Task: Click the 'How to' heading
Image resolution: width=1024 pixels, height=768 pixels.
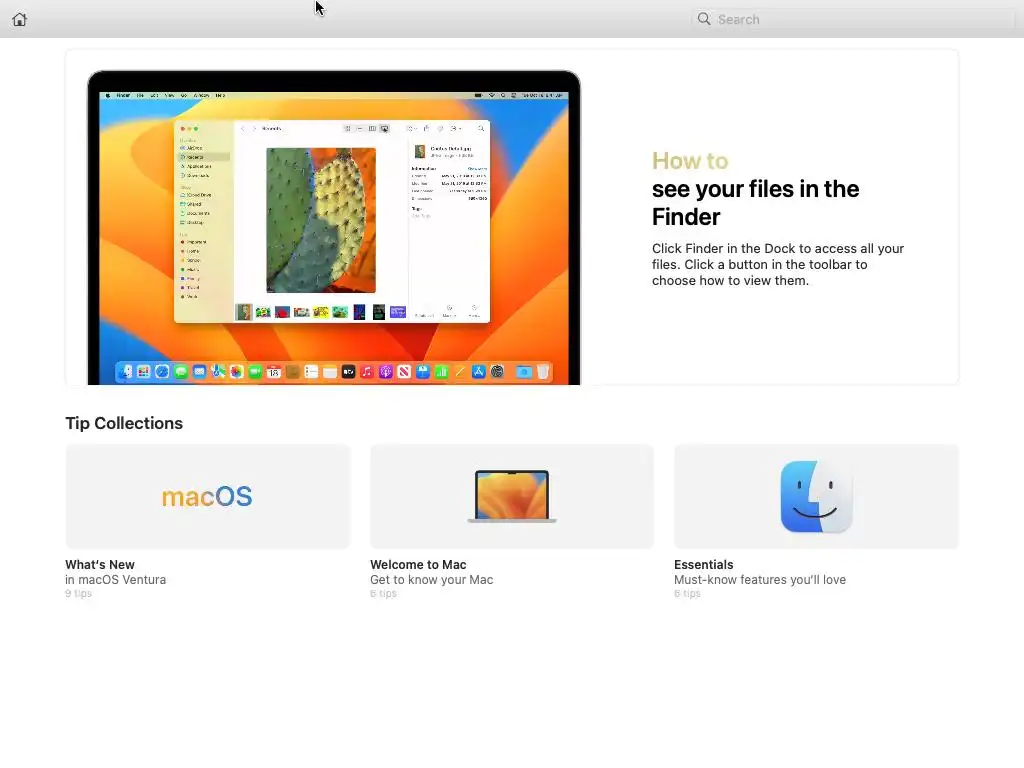Action: (x=690, y=161)
